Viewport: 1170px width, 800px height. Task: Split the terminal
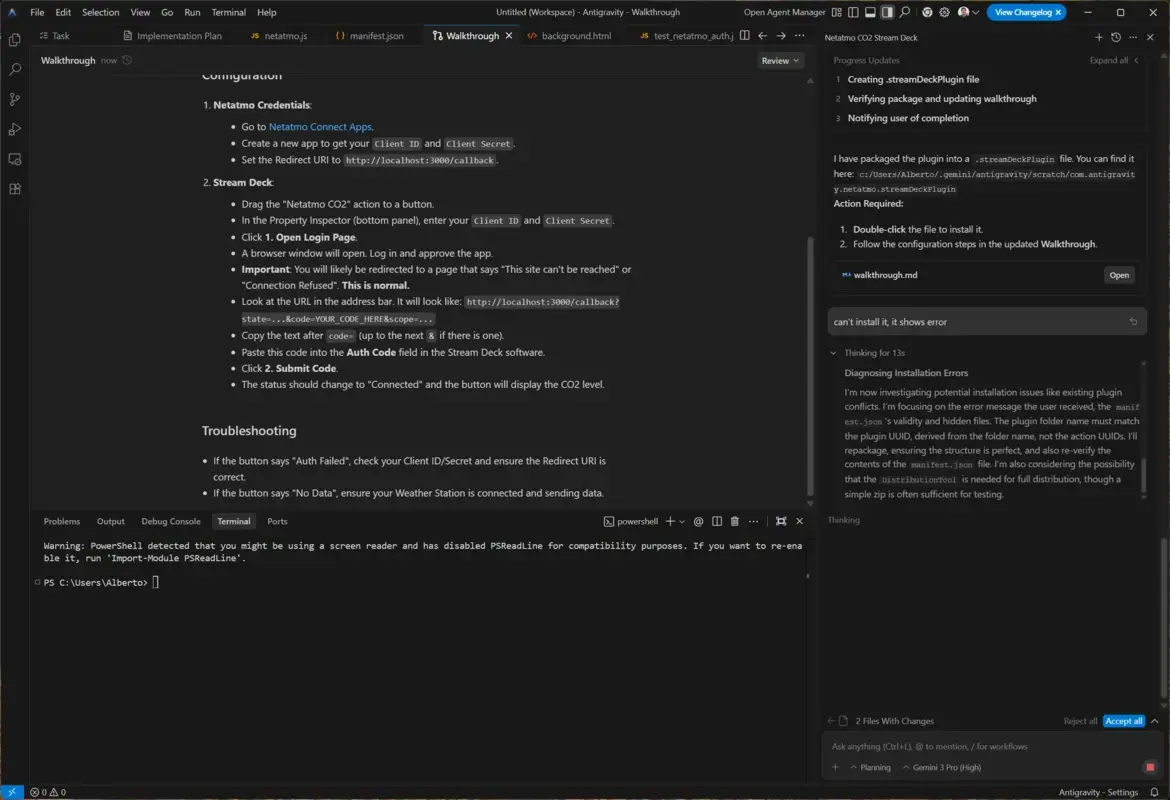point(716,521)
